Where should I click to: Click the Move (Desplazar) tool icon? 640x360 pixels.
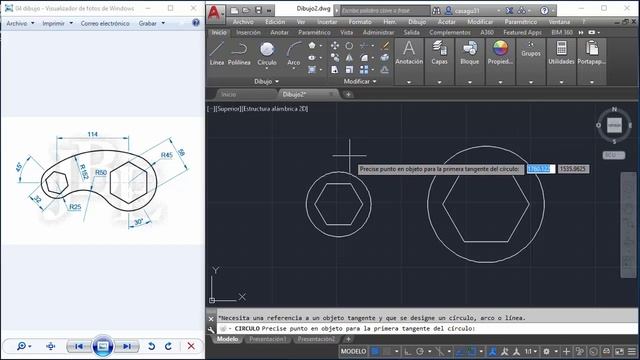(335, 46)
